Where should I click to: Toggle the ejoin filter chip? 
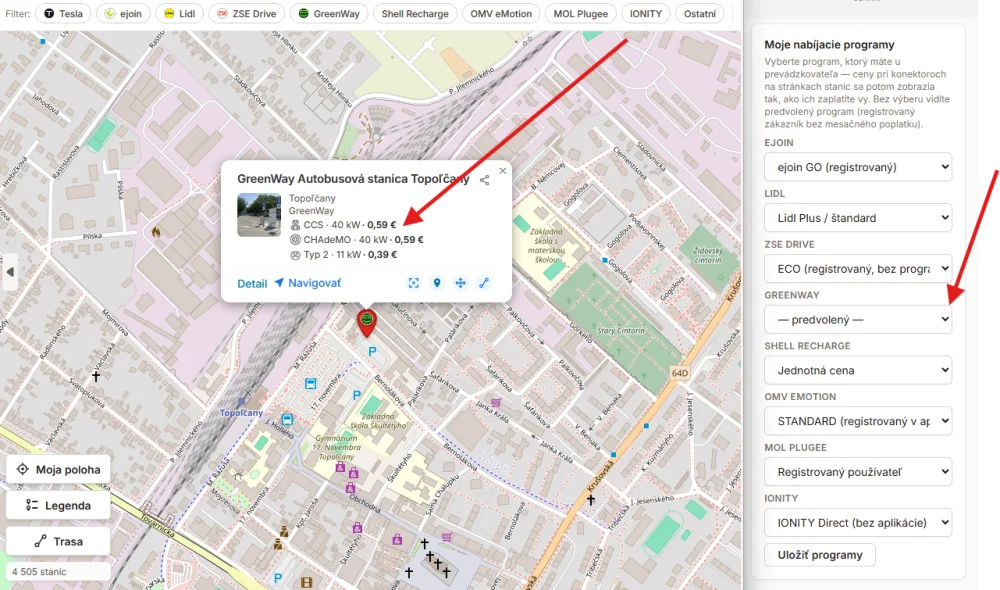click(123, 13)
